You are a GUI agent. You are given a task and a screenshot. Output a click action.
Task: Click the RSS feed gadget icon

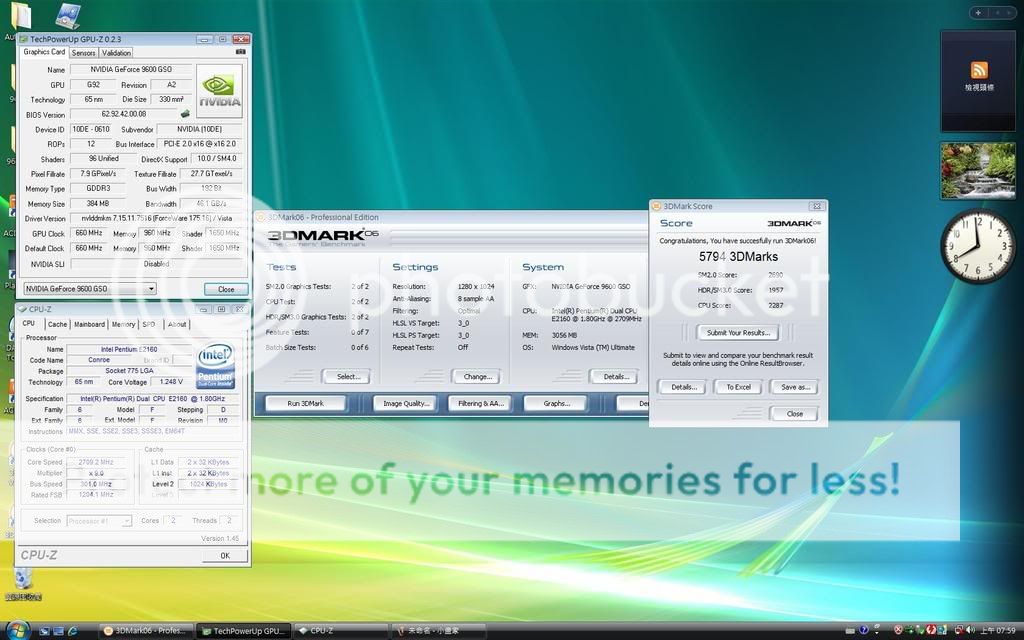click(x=978, y=70)
